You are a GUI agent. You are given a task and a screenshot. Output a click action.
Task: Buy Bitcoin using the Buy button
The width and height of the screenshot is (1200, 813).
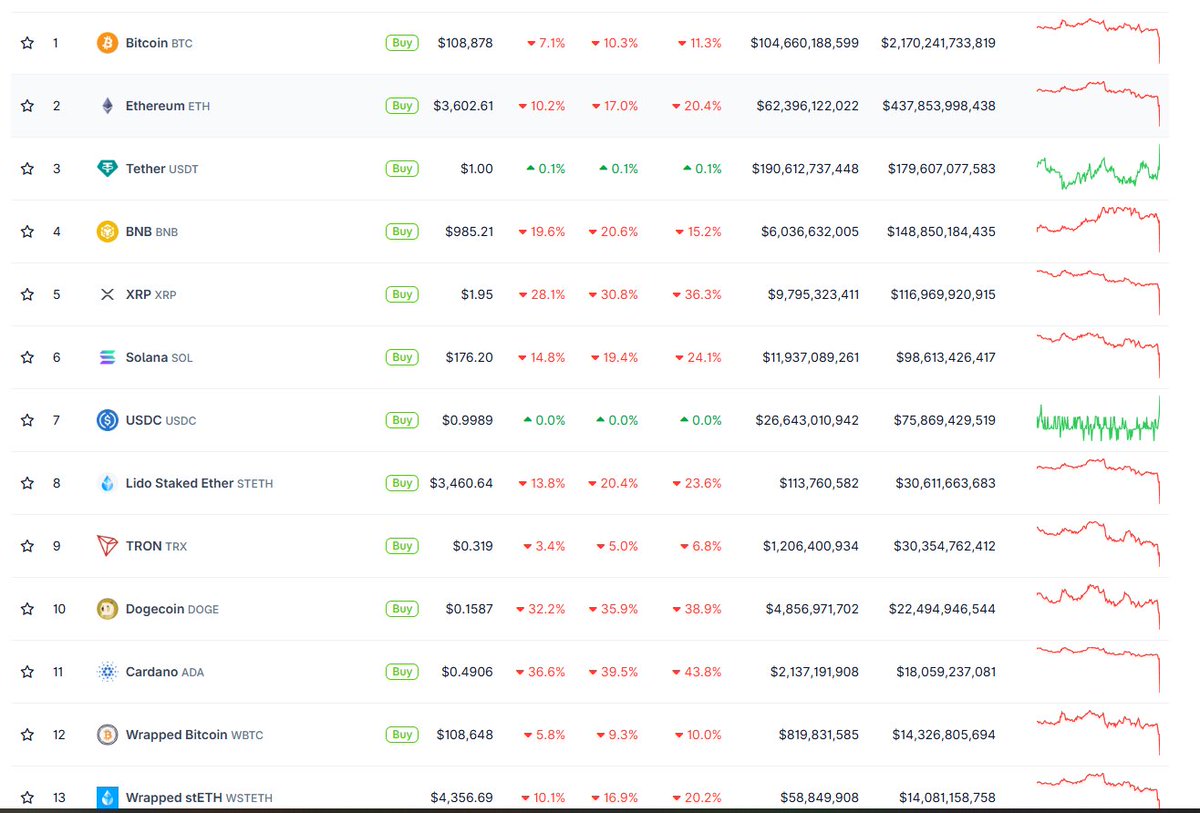(402, 43)
